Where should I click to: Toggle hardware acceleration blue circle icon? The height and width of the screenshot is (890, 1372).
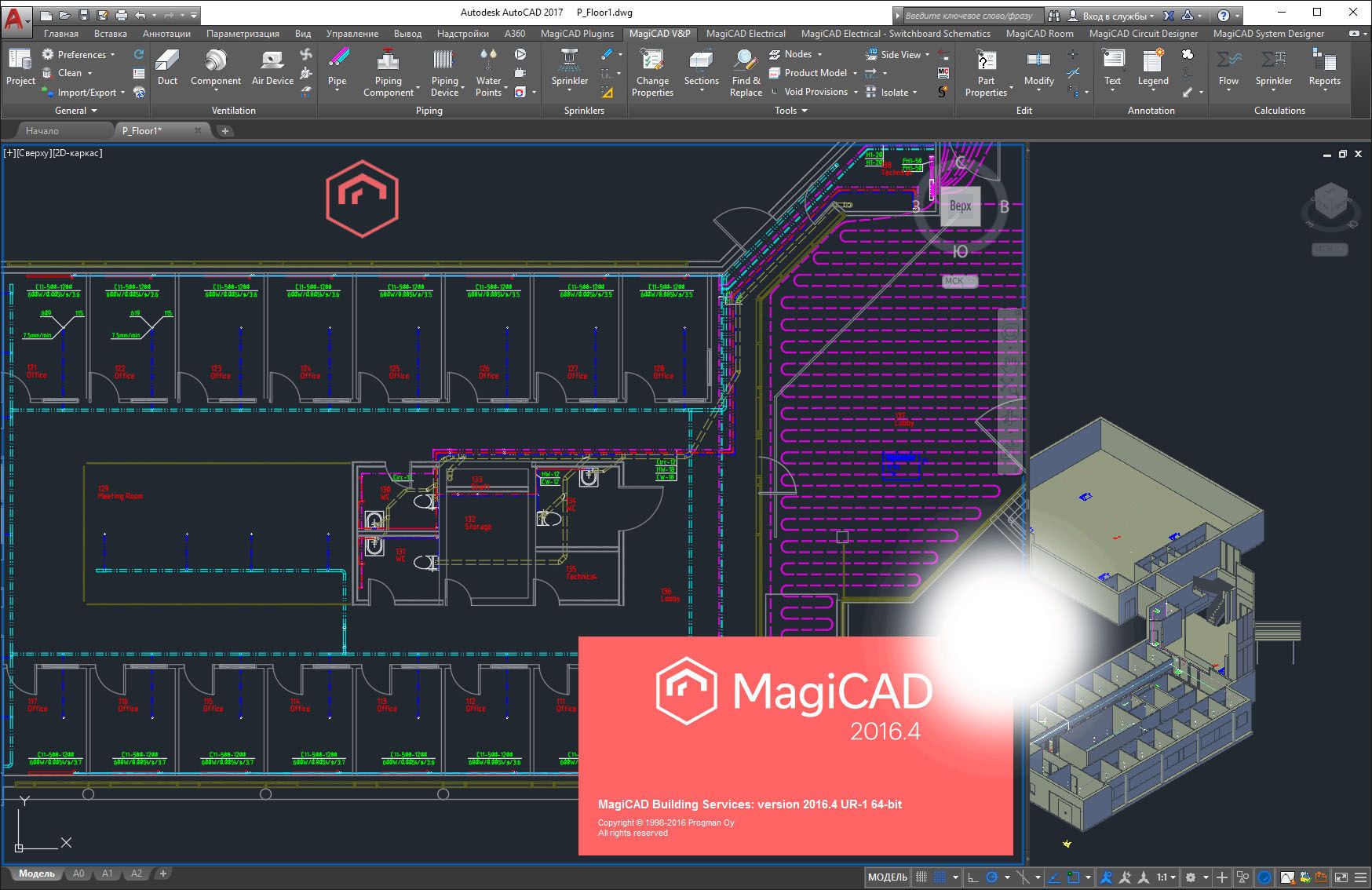point(1264,877)
